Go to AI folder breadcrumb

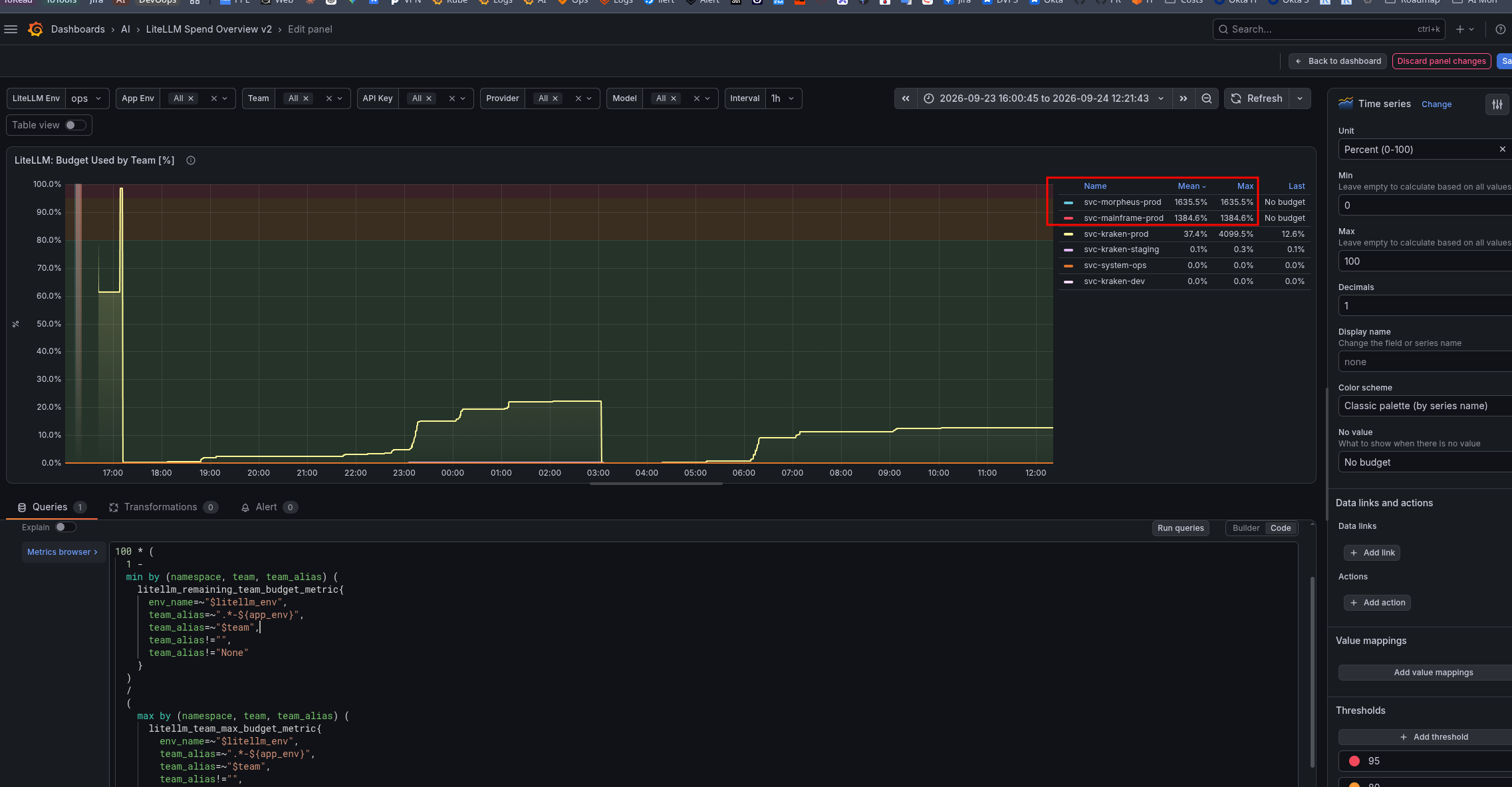point(125,29)
